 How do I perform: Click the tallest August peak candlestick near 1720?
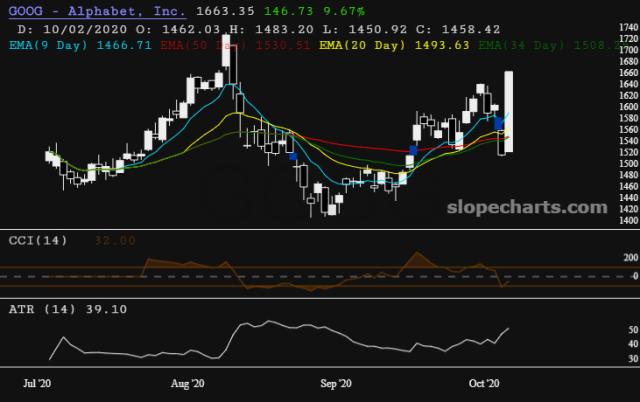(x=226, y=51)
